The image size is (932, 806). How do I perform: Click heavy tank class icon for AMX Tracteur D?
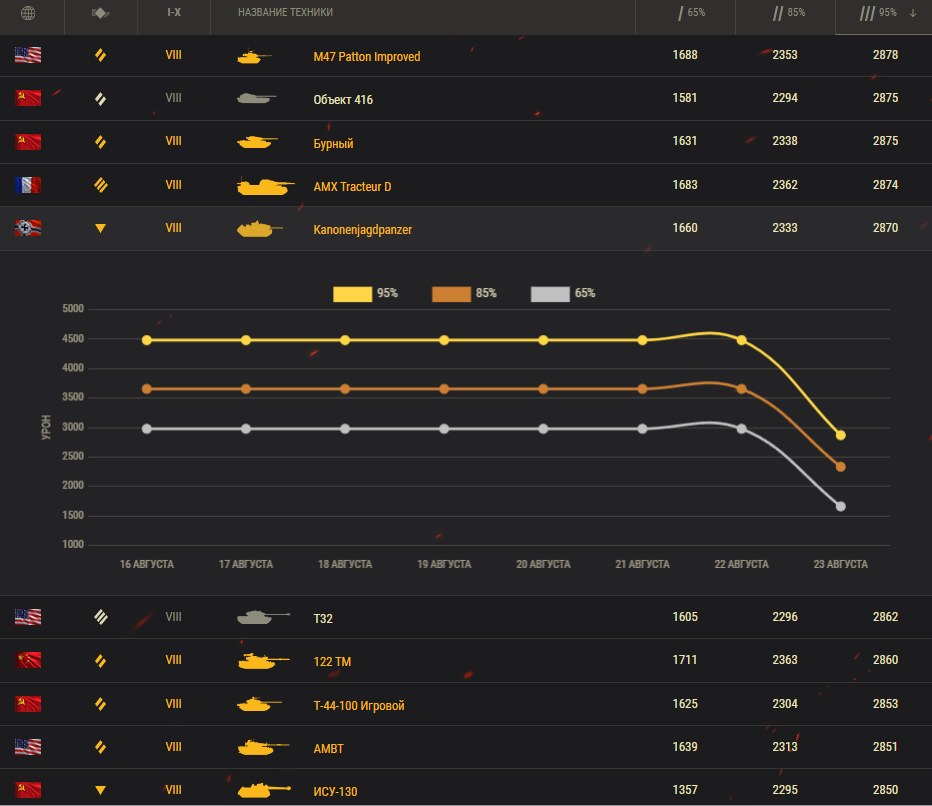click(100, 185)
